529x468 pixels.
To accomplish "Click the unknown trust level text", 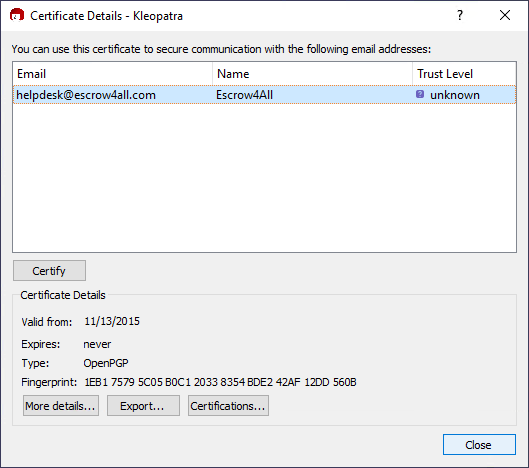I will 455,95.
